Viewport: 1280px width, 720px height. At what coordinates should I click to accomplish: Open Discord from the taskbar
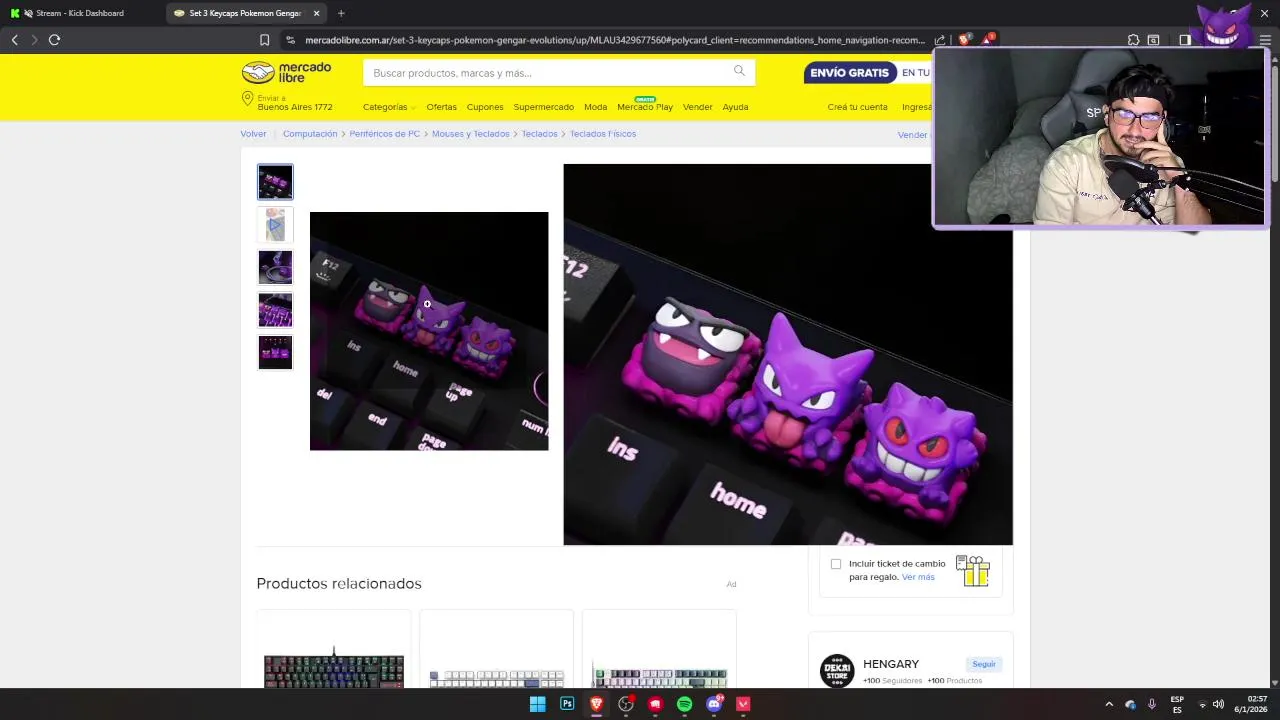click(x=714, y=704)
